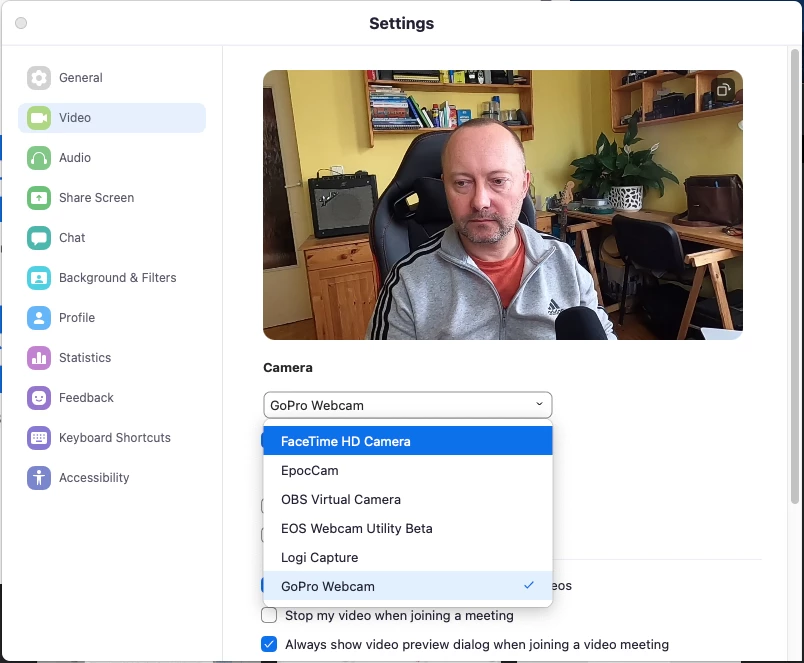The width and height of the screenshot is (804, 663).
Task: View Statistics settings
Action: coord(112,358)
